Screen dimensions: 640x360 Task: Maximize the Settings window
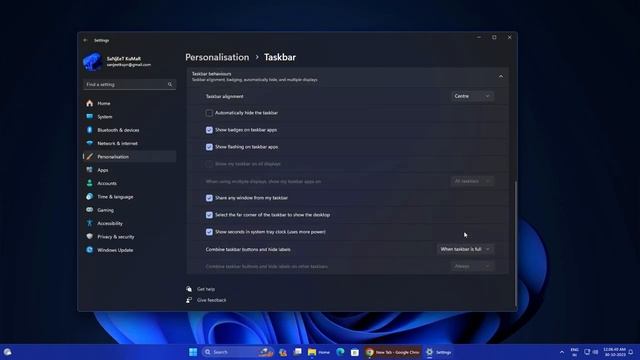click(x=494, y=37)
